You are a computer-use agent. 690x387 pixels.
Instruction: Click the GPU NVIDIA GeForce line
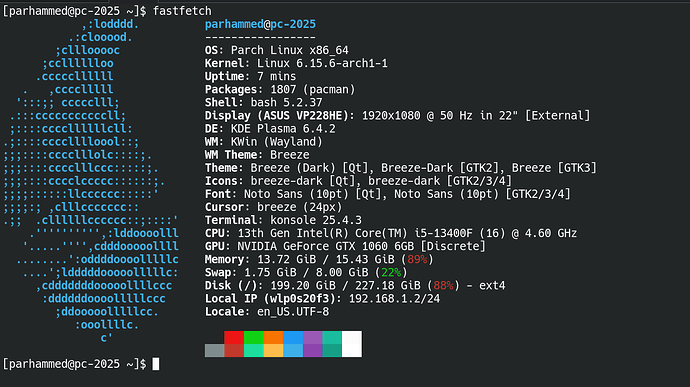tap(345, 246)
